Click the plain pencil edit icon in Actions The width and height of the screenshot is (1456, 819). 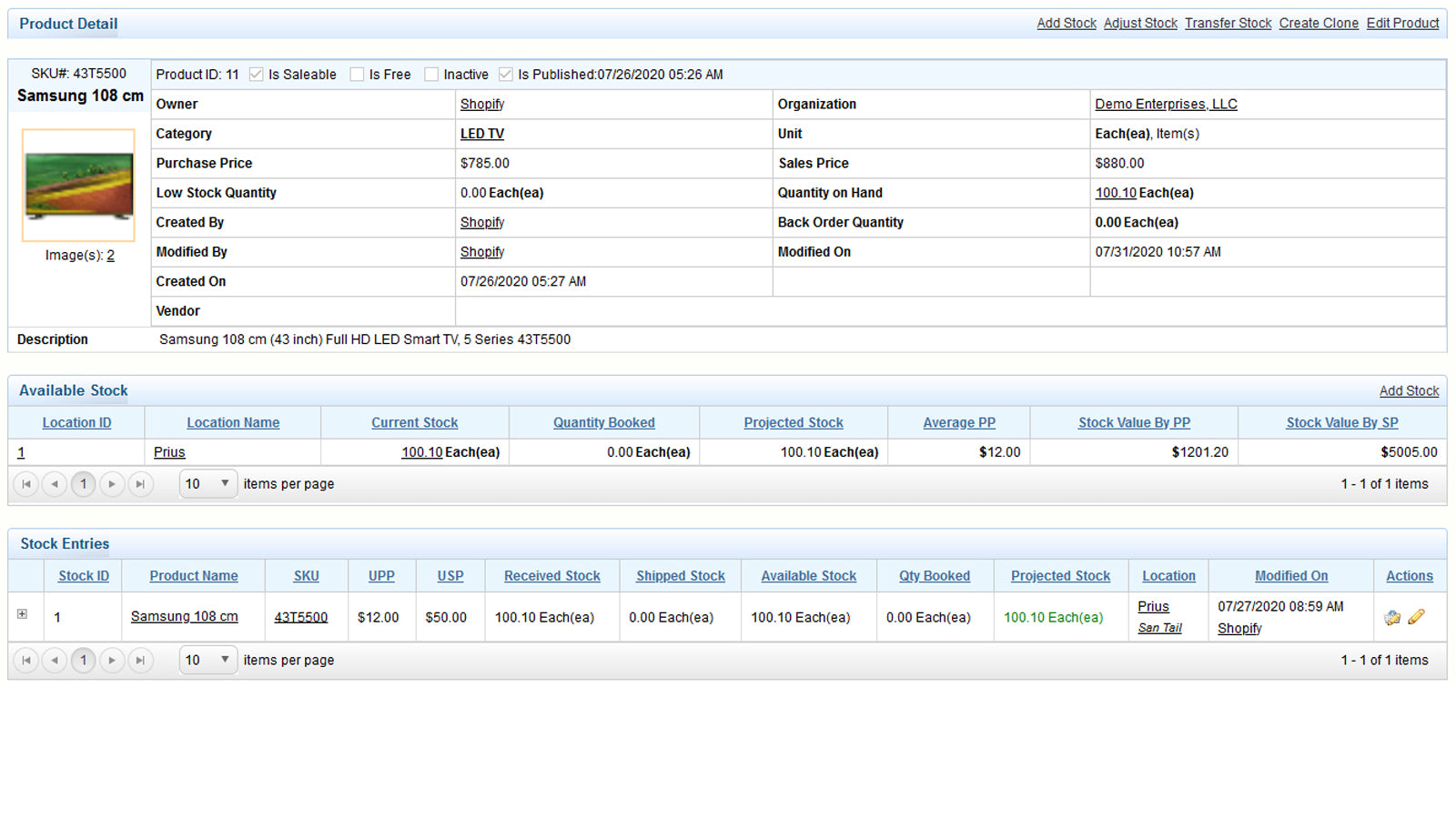(x=1416, y=617)
